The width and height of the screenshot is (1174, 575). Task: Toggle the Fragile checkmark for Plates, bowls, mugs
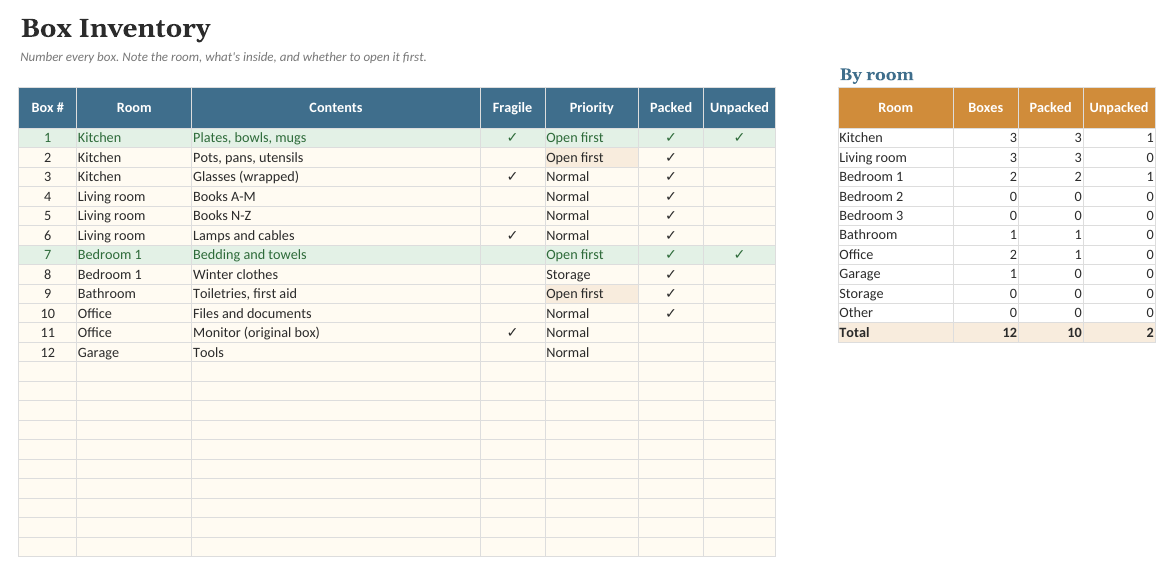tap(512, 138)
